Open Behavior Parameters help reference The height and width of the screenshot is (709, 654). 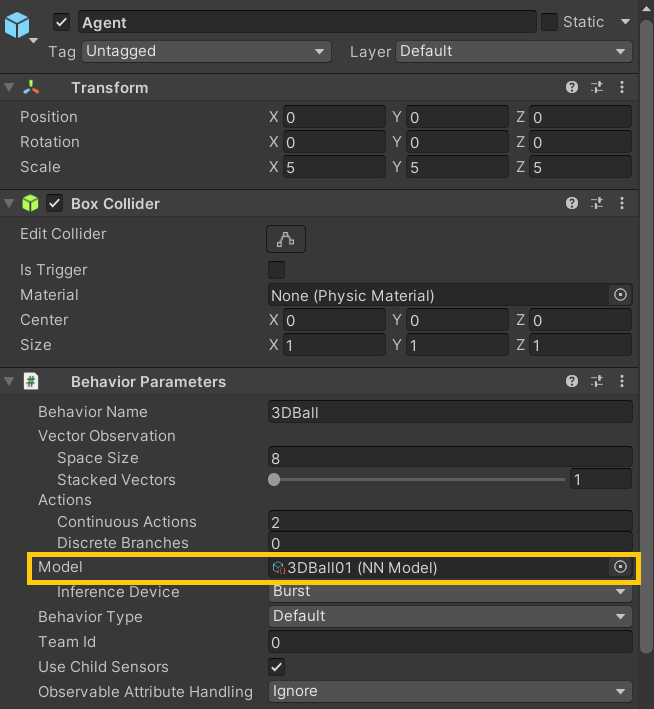tap(572, 381)
